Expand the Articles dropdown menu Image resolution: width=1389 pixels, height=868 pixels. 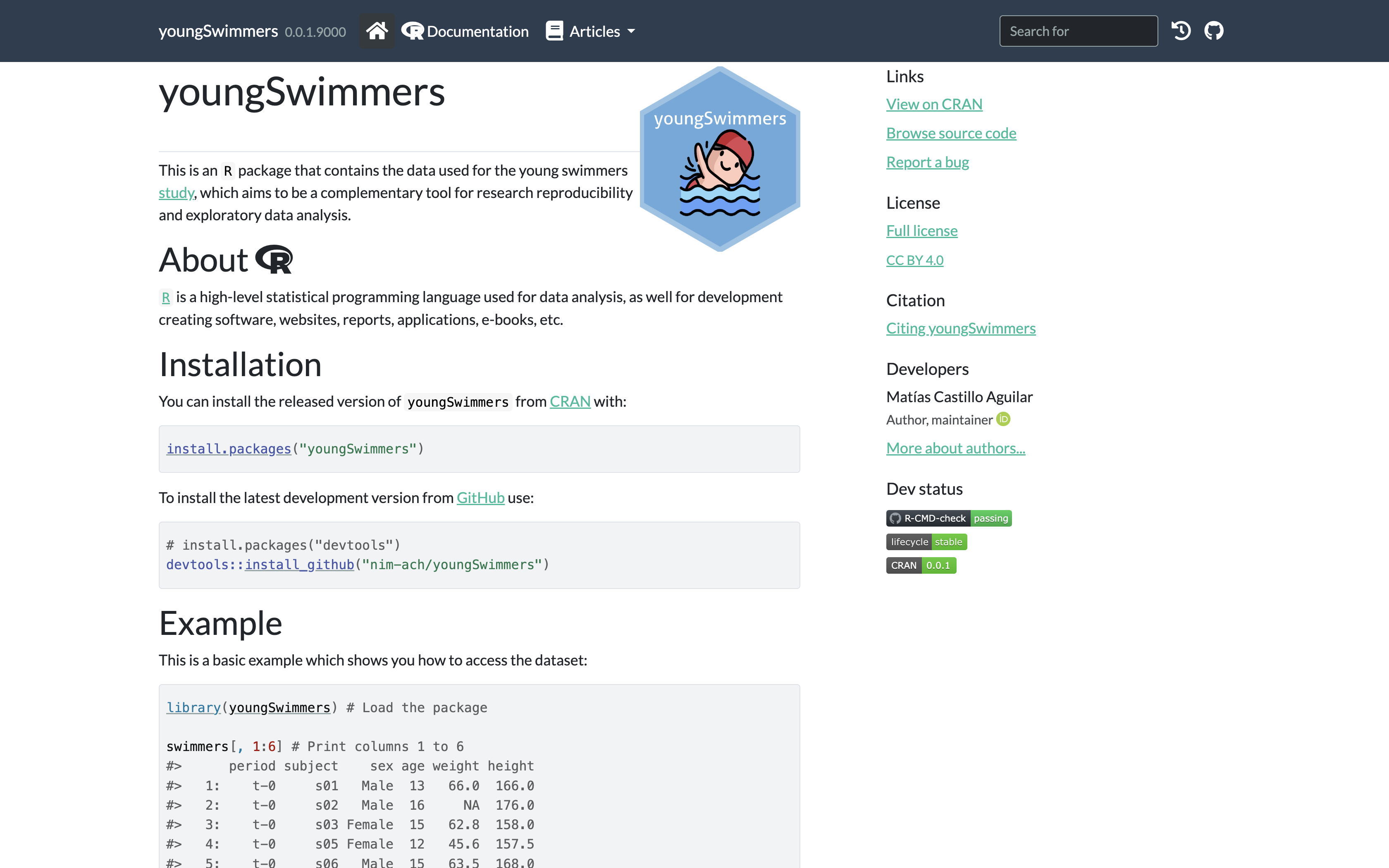[x=591, y=31]
